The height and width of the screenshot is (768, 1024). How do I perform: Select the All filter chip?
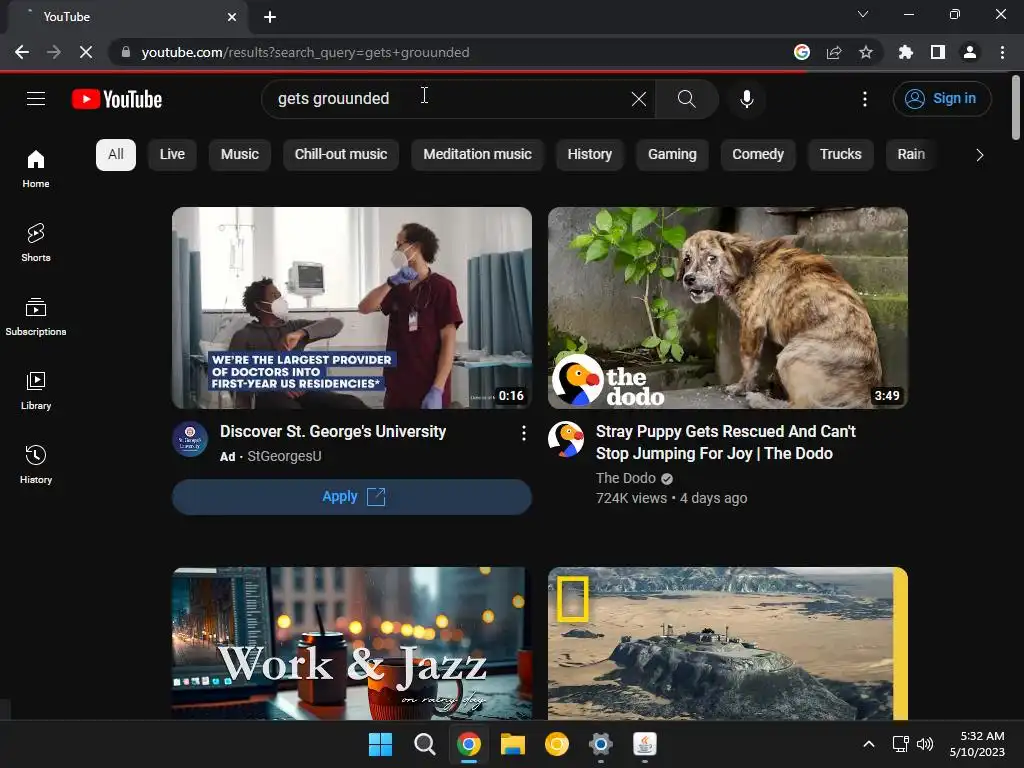(116, 155)
